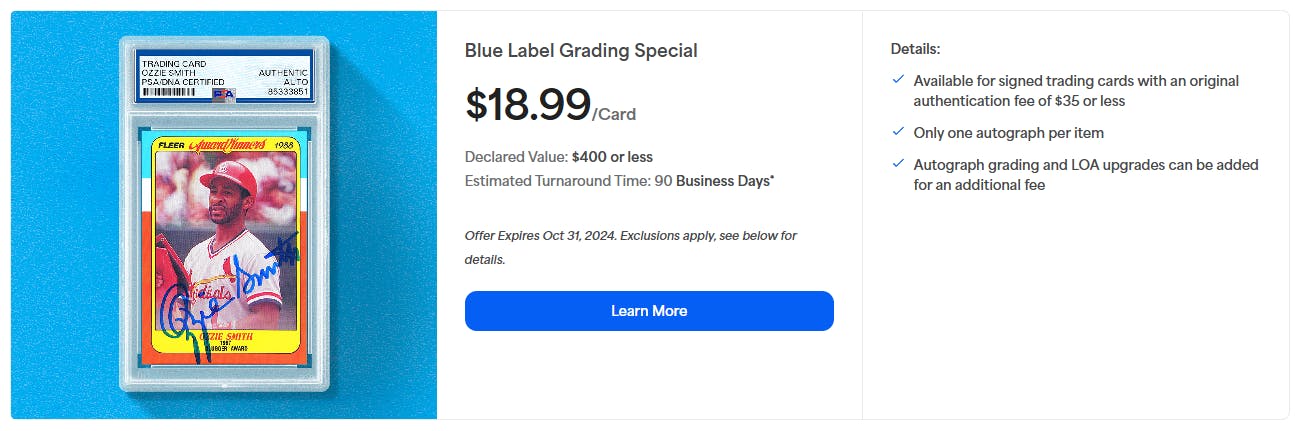Image resolution: width=1301 pixels, height=431 pixels.
Task: Click the PSA logo on the slab label
Action: (x=228, y=90)
